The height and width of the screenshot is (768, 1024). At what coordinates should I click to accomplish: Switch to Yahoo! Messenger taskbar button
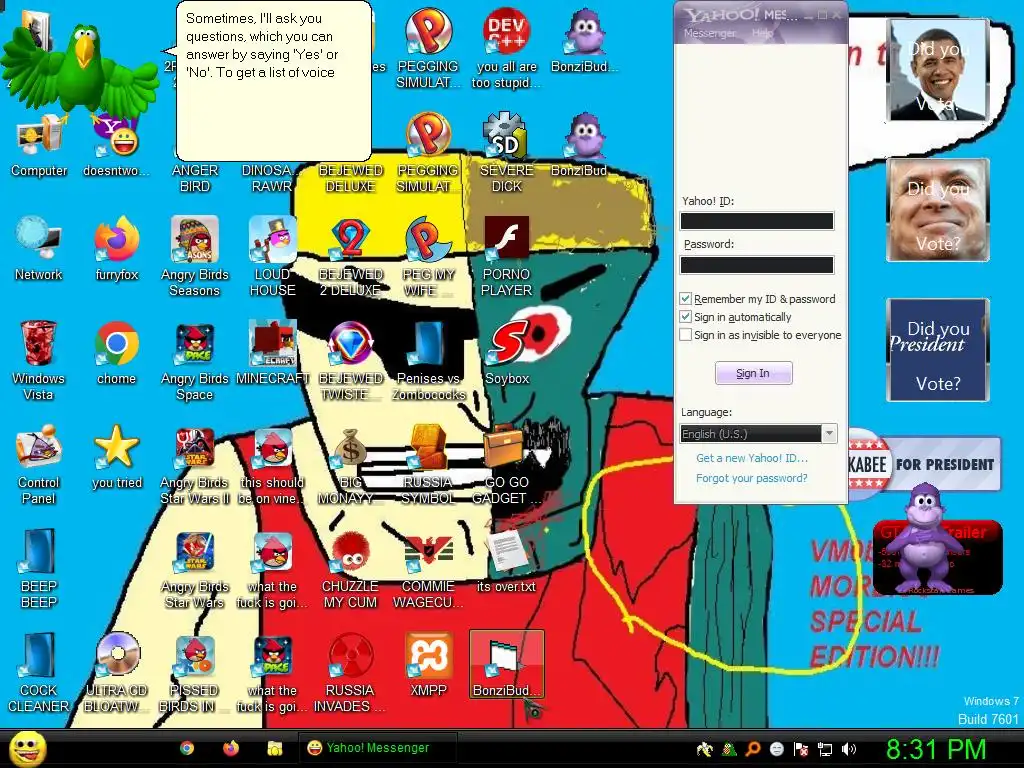377,748
